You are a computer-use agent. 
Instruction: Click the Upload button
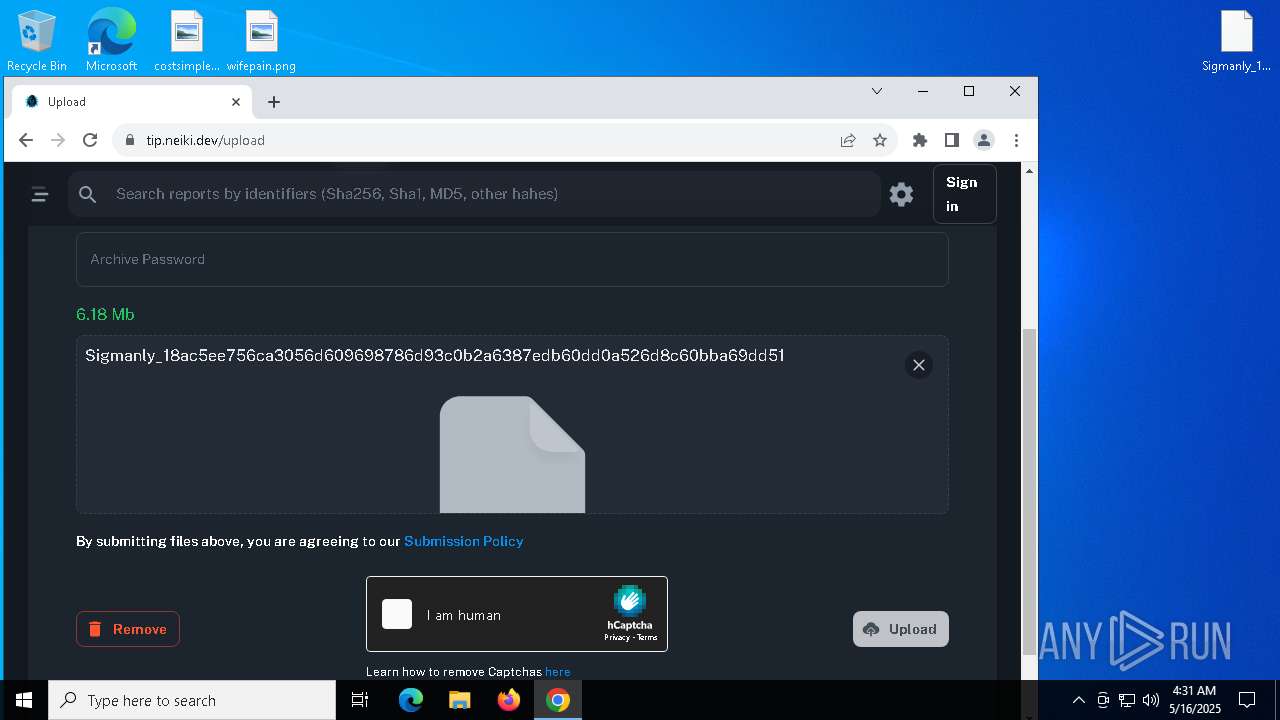(900, 629)
